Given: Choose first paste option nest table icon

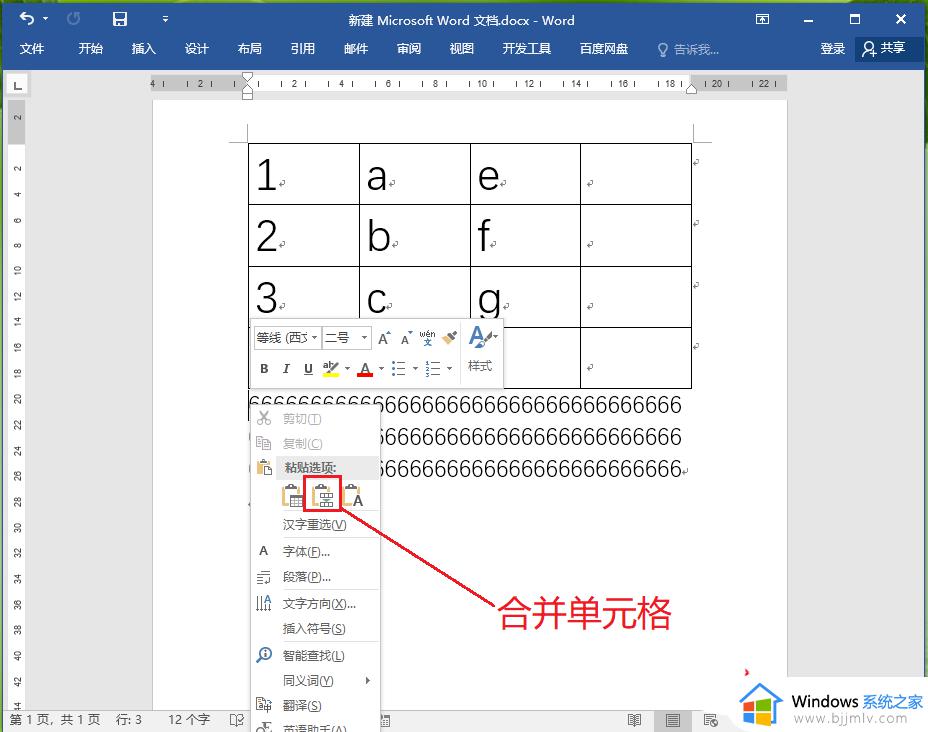Looking at the screenshot, I should point(292,495).
